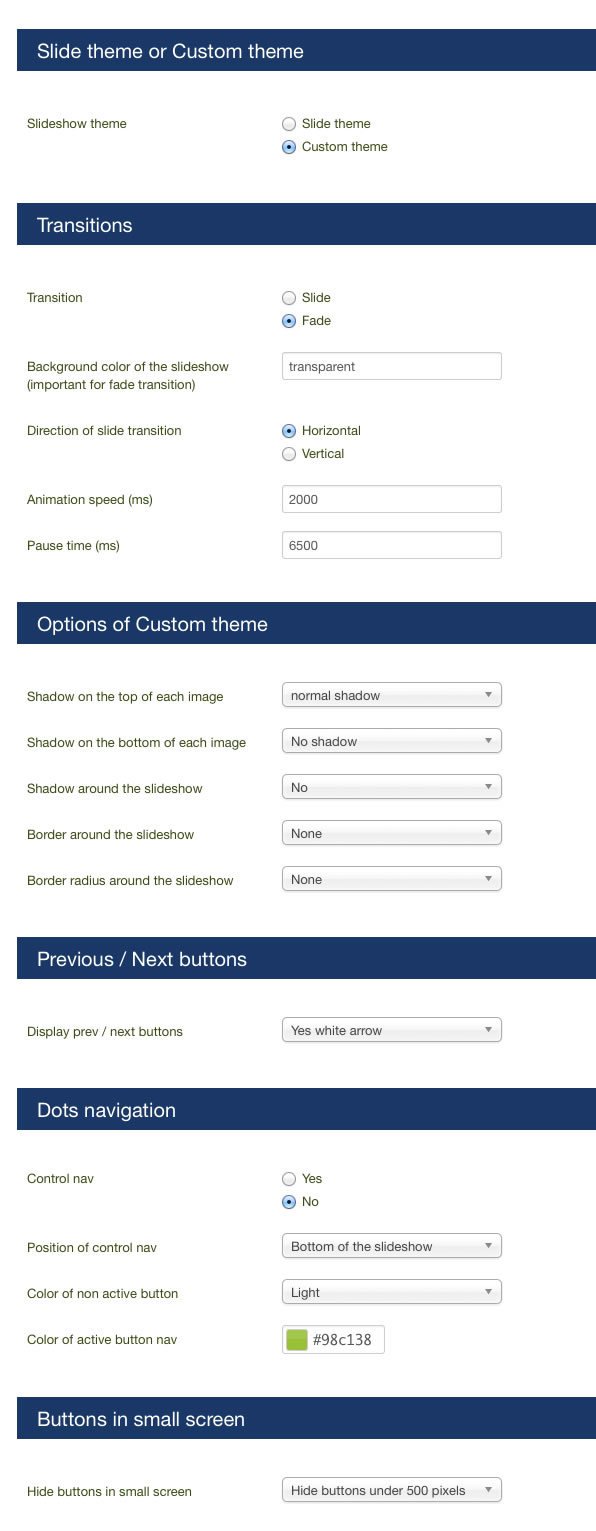
Task: Set direction to Horizontal
Action: [x=289, y=431]
